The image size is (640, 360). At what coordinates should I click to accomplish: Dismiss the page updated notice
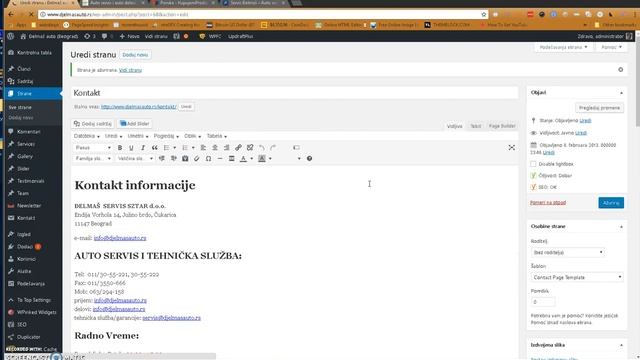point(620,70)
